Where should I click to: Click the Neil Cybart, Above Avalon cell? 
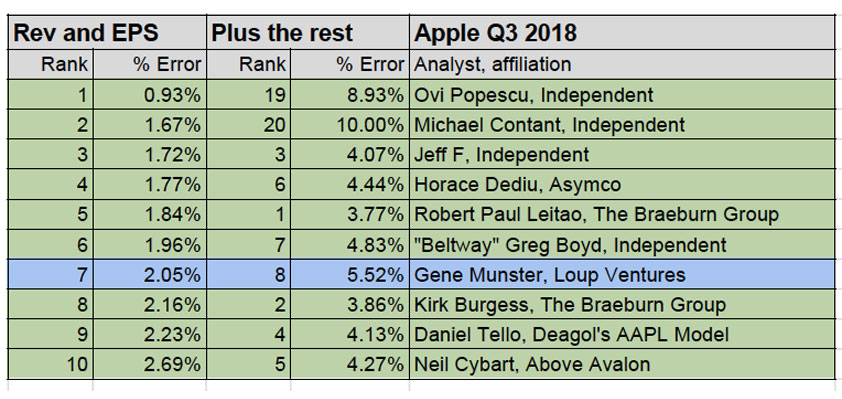tap(623, 365)
